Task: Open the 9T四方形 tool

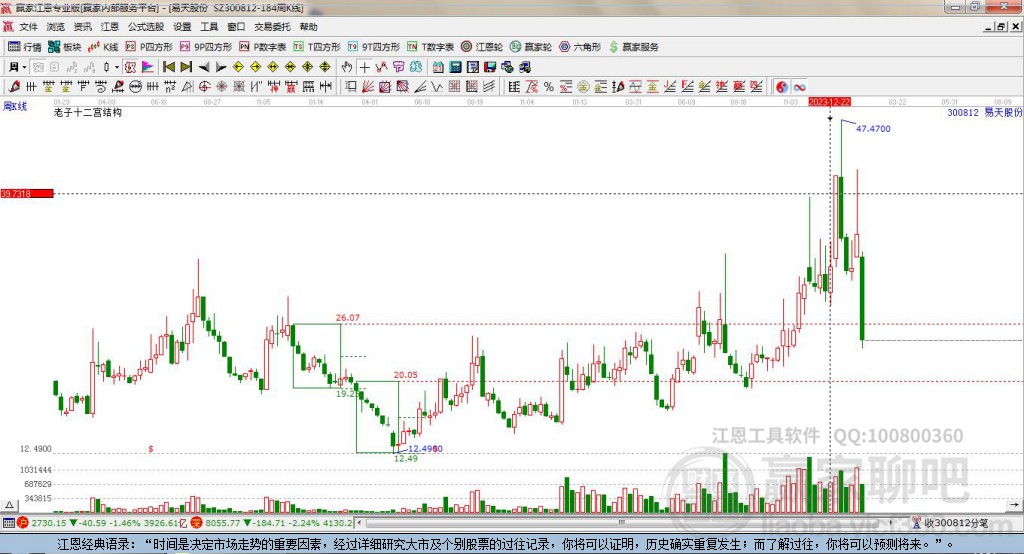Action: click(374, 47)
